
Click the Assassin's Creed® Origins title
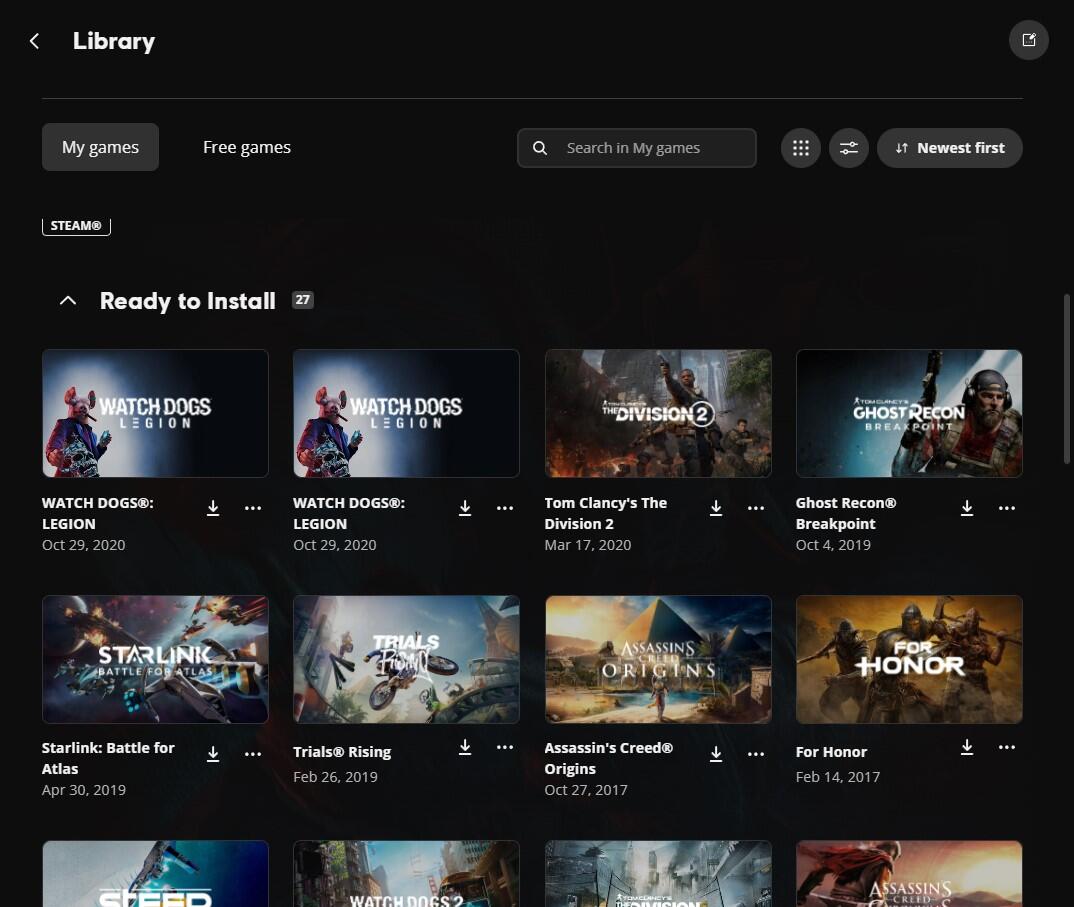608,758
